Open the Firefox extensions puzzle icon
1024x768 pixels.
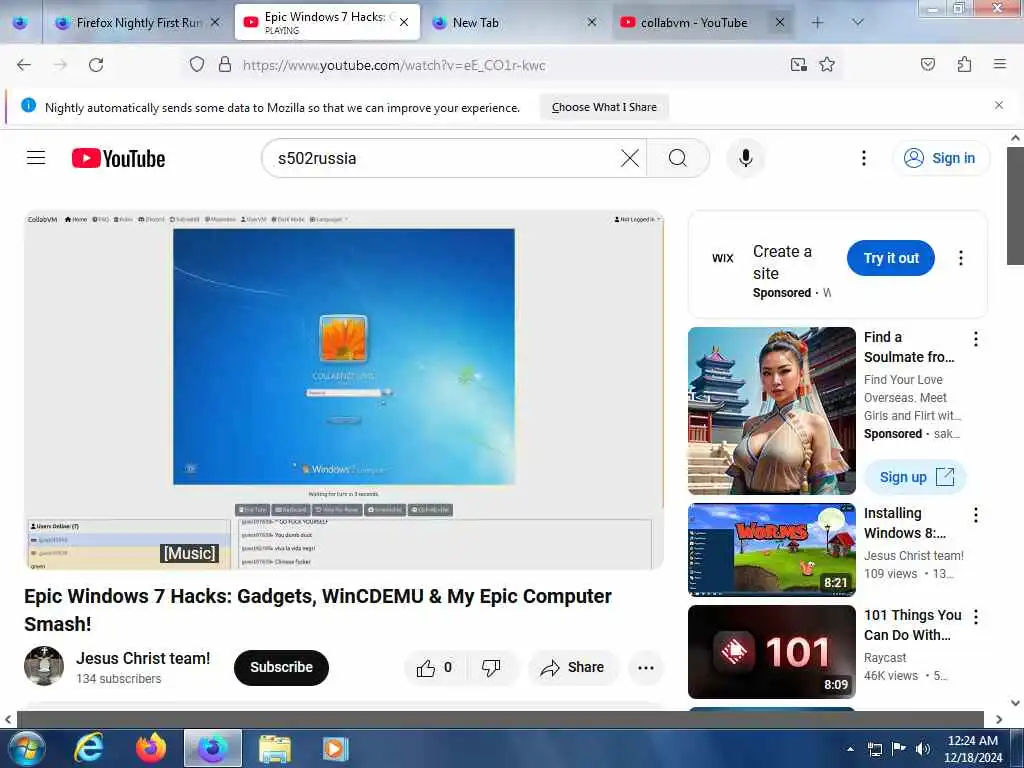[x=964, y=64]
